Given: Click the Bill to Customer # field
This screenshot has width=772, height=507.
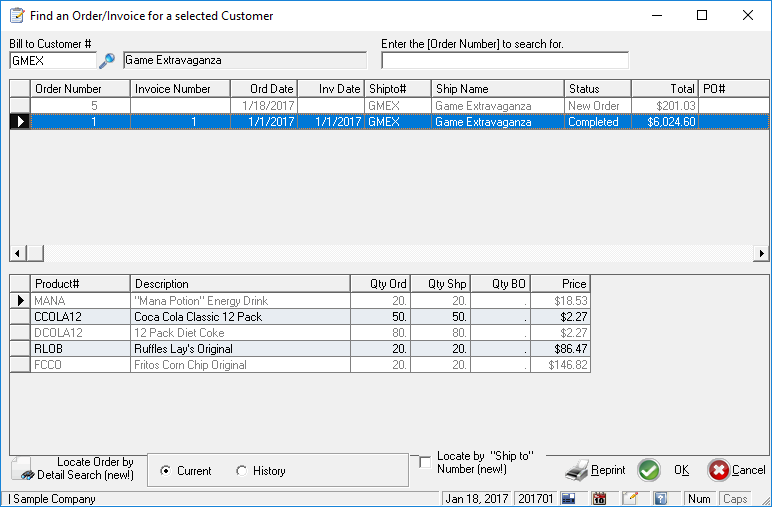Looking at the screenshot, I should click(x=52, y=61).
